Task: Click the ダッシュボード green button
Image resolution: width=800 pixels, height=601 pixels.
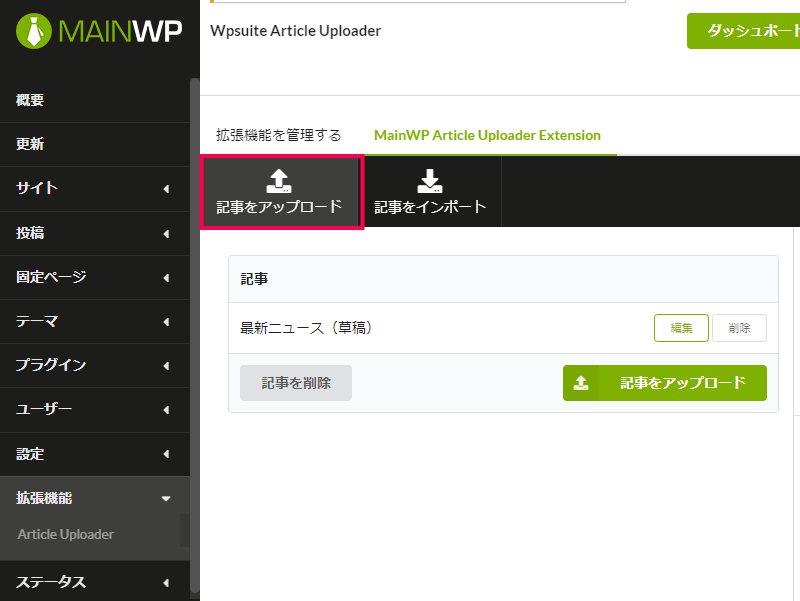Action: coord(743,31)
